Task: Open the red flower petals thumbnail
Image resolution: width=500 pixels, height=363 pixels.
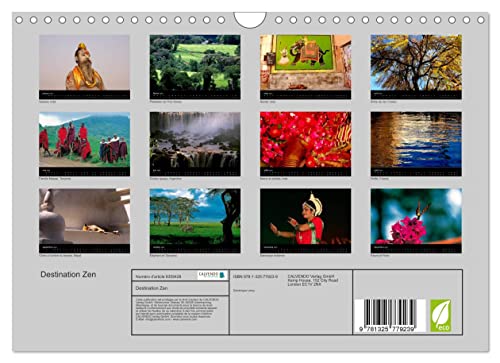Action: click(x=306, y=144)
